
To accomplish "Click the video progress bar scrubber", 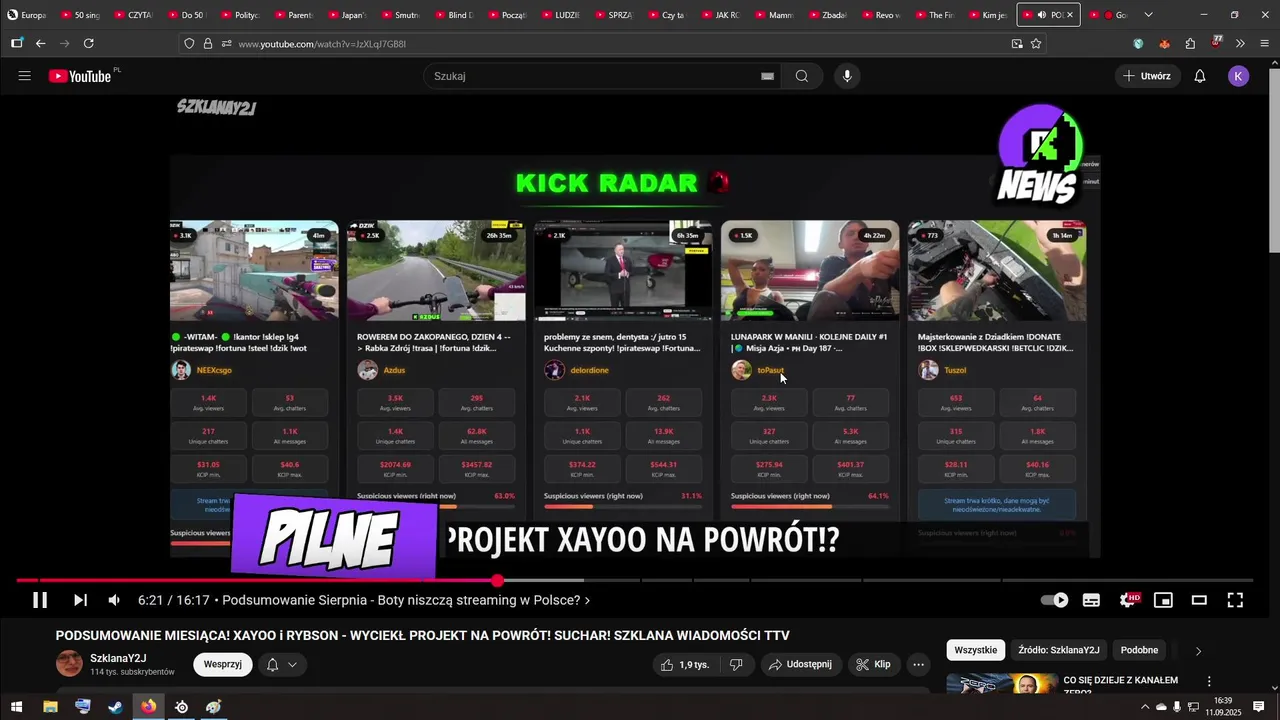I will 497,580.
